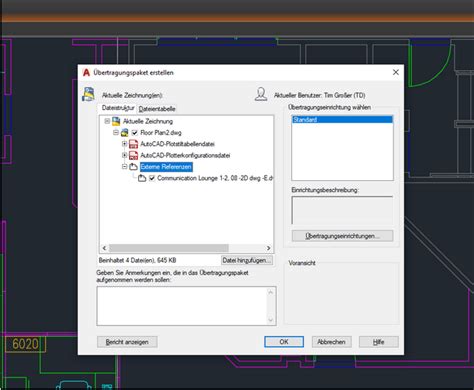Click the Bericht anzeigen button
Viewport: 474px width, 390px height.
(127, 342)
